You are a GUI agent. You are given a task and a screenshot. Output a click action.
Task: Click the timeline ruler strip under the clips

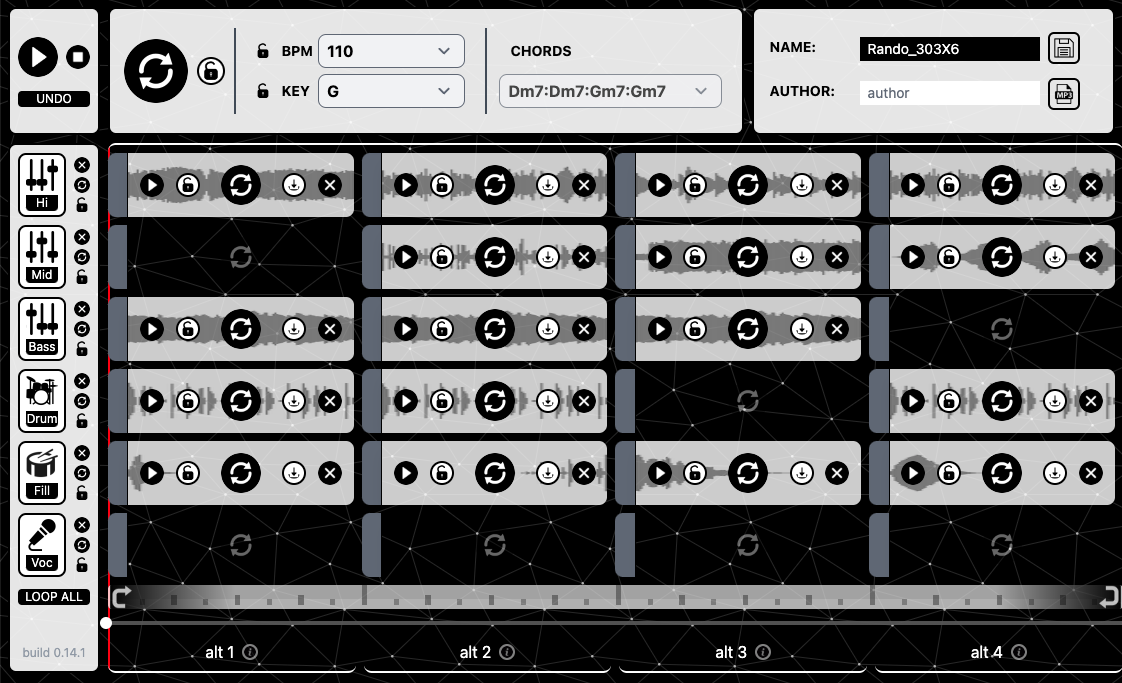(615, 596)
